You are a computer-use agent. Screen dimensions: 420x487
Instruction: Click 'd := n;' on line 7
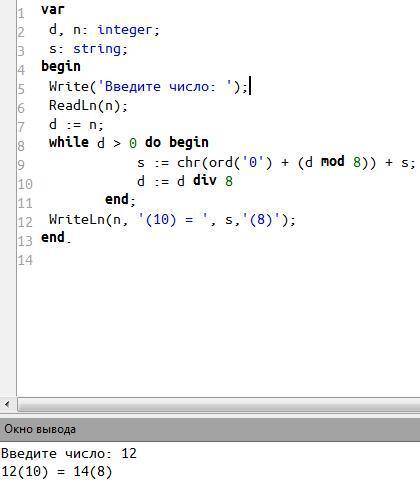click(x=76, y=125)
